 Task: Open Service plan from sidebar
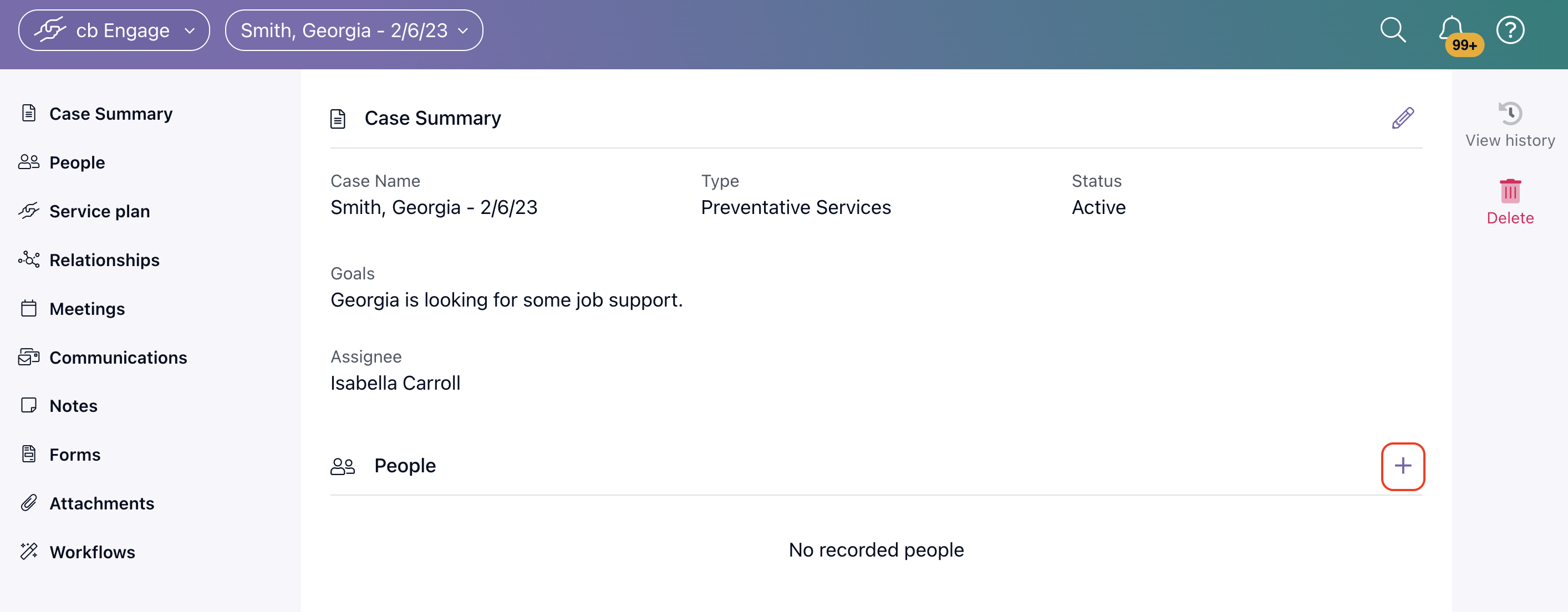click(x=100, y=211)
